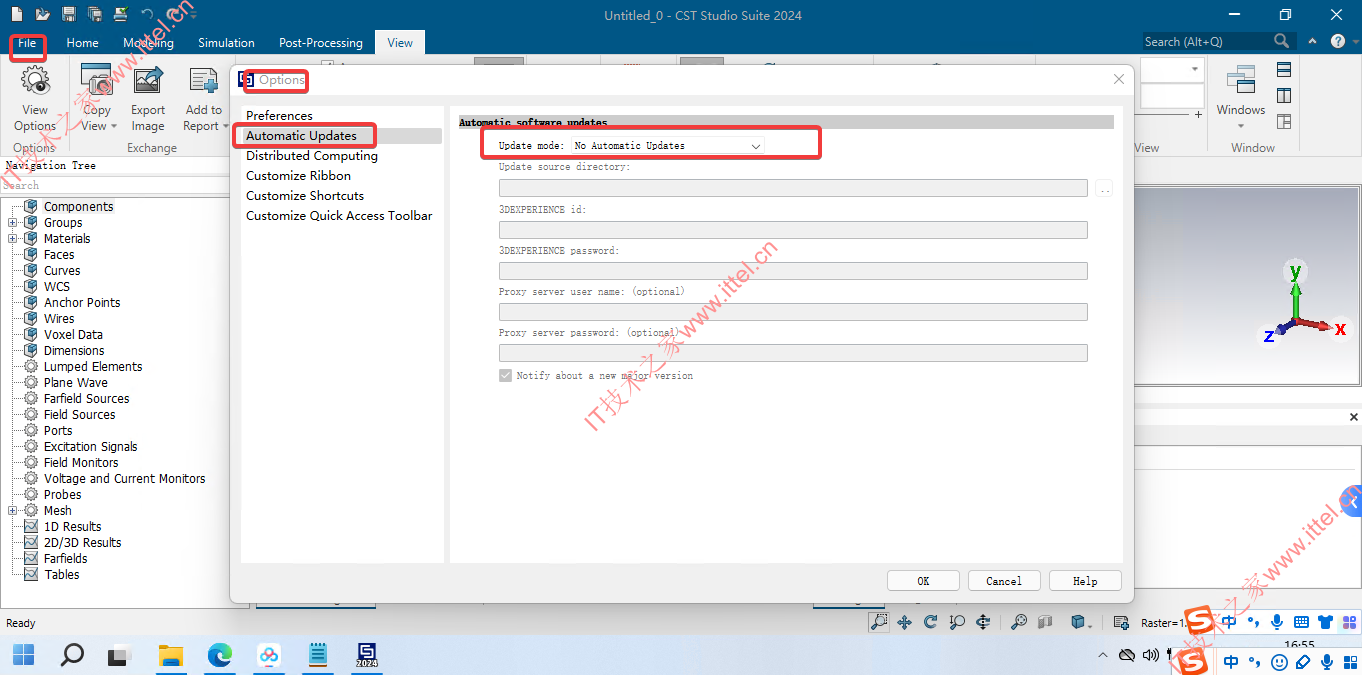Click the Rotate View Plane icon in status bar
This screenshot has width=1362, height=675.
click(983, 622)
